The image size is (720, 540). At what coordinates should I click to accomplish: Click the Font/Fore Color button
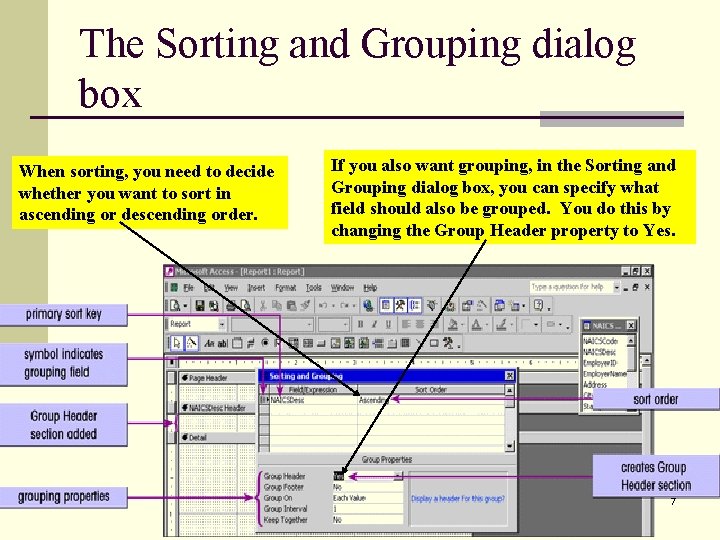click(476, 324)
